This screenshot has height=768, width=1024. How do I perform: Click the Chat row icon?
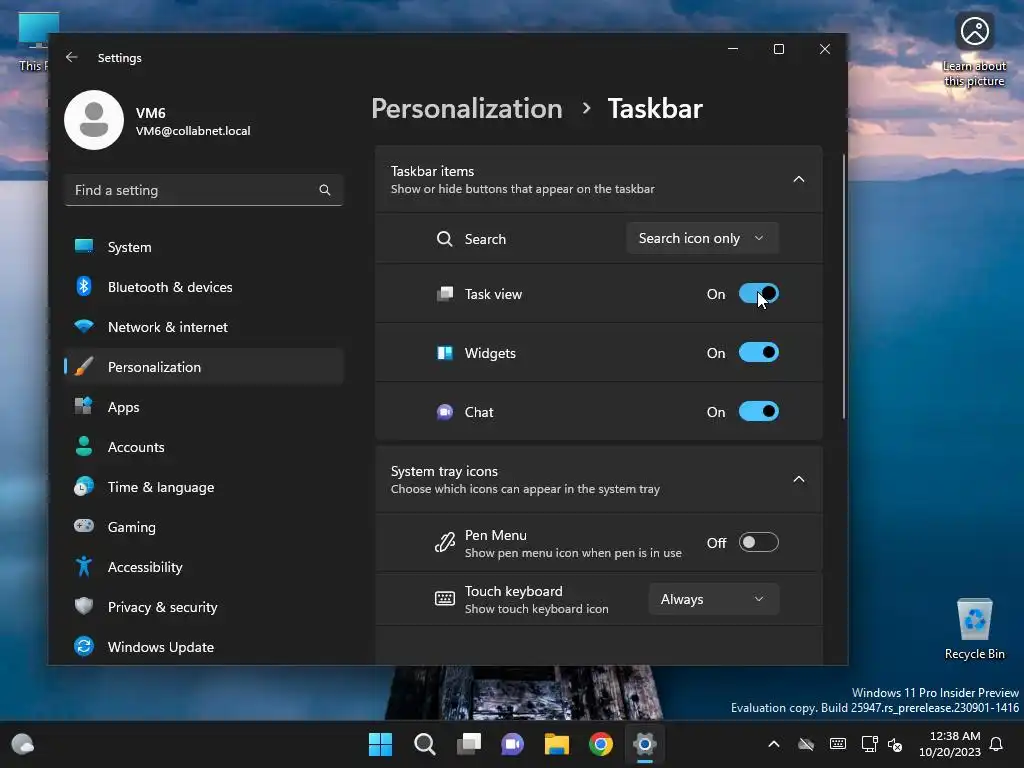(x=444, y=412)
